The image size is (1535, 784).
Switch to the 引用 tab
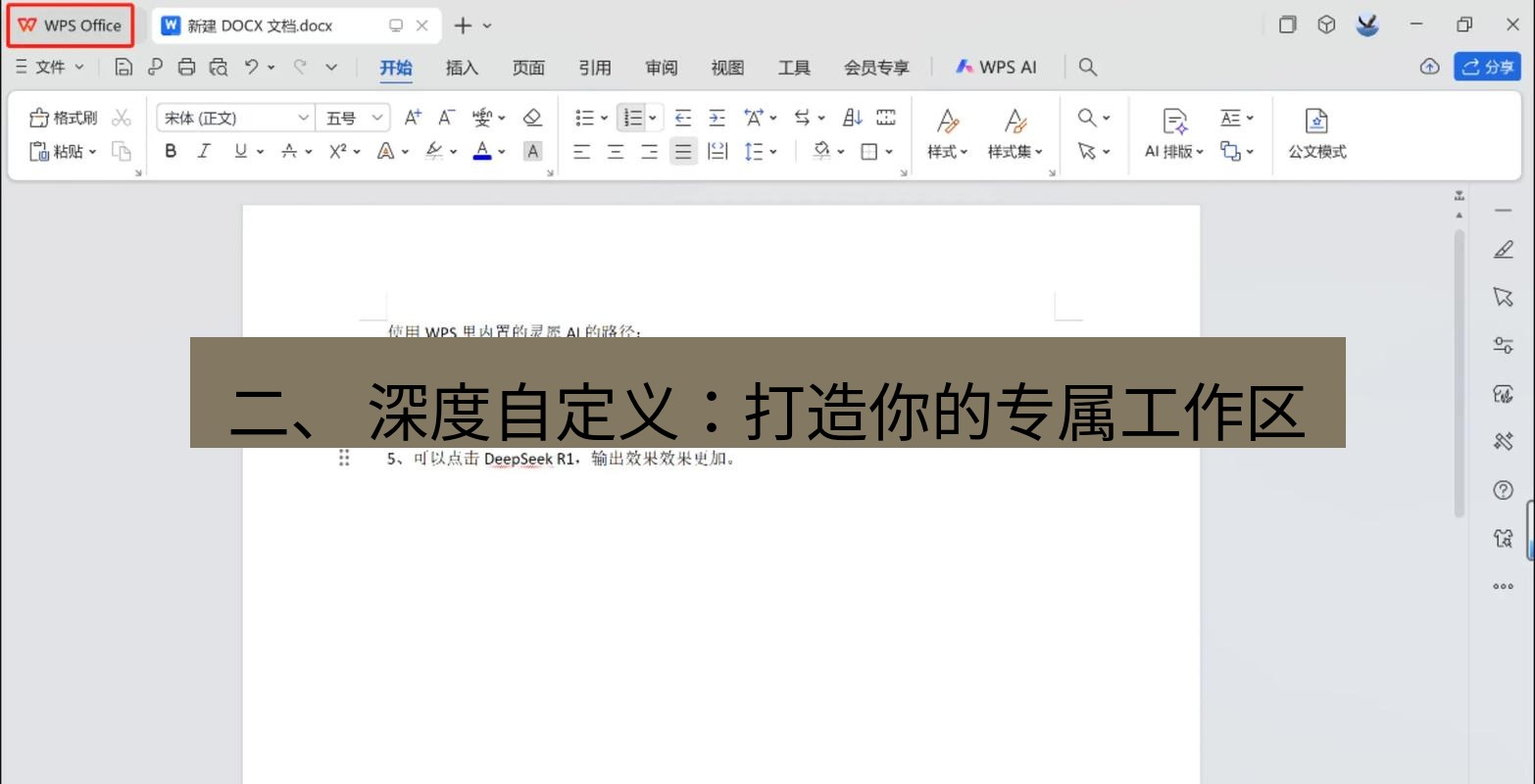click(595, 67)
